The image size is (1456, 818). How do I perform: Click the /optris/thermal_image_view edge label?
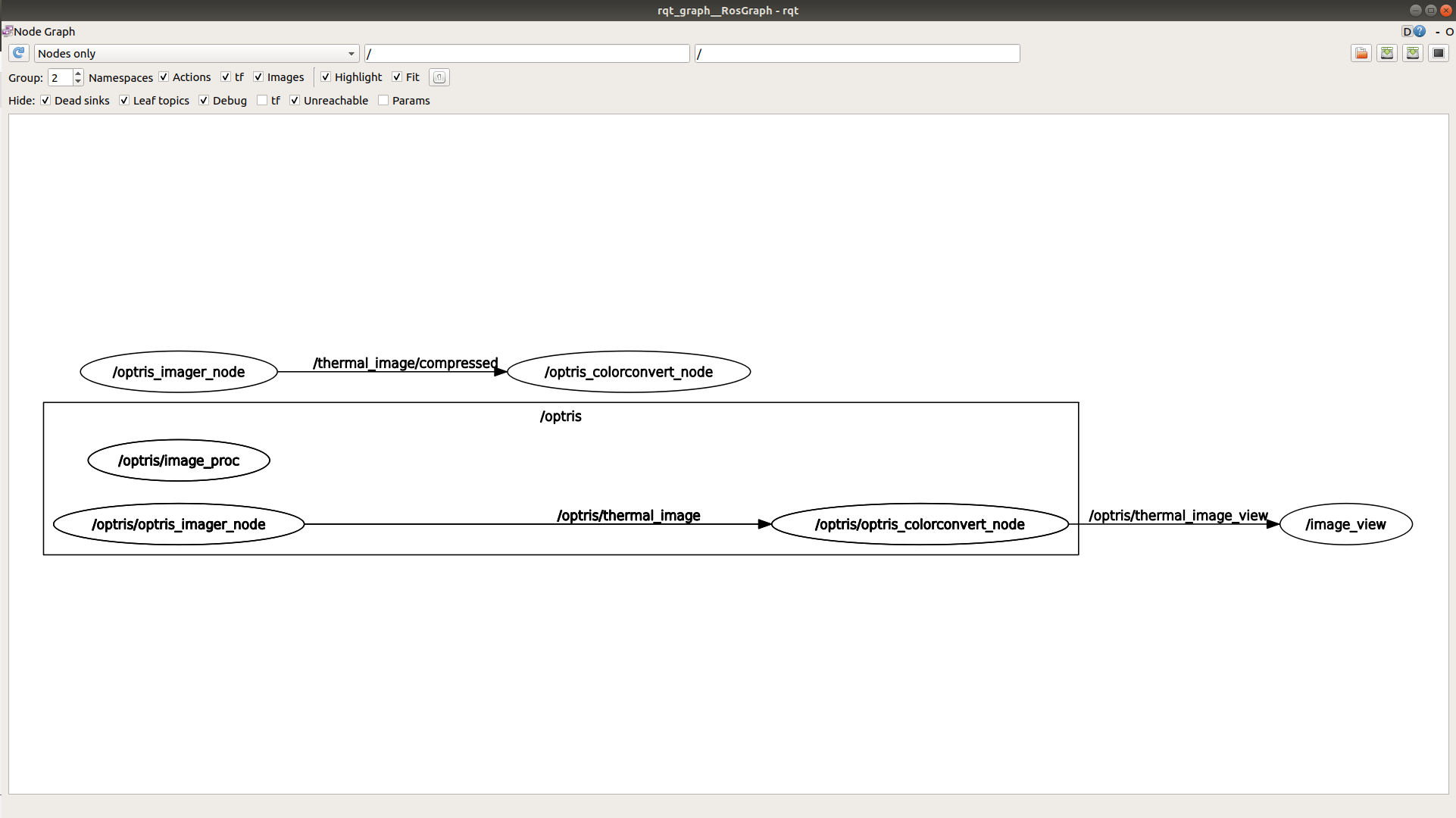pyautogui.click(x=1179, y=515)
